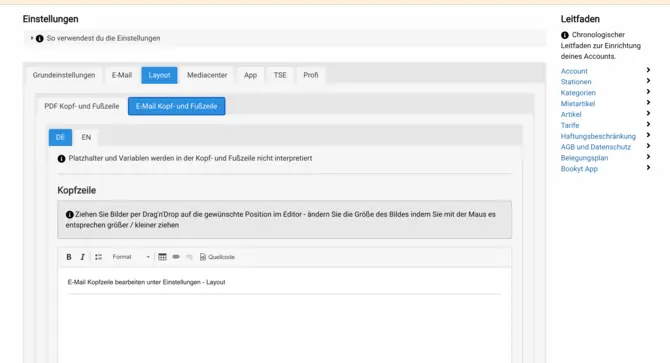Toggle bold formatting in the Kopfzeile editor
670x363 pixels.
click(x=69, y=257)
